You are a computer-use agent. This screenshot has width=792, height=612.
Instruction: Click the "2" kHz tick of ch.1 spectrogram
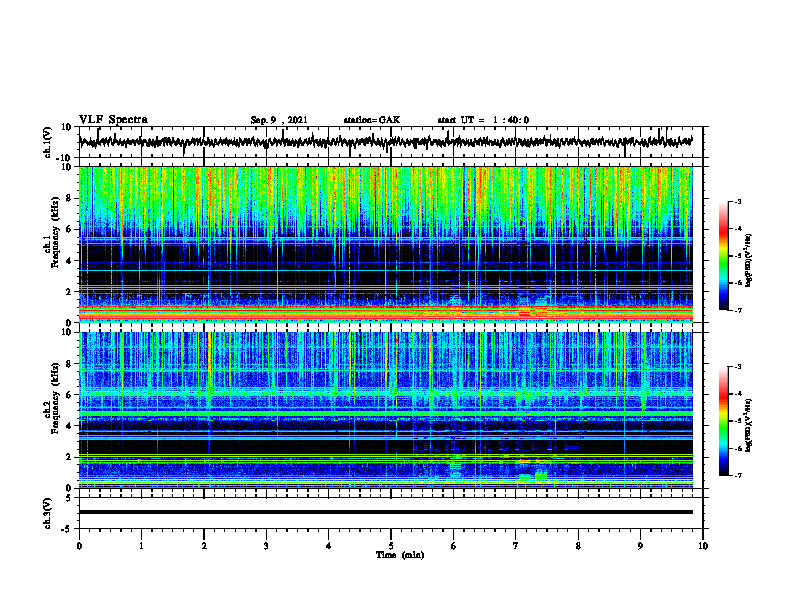coord(69,292)
